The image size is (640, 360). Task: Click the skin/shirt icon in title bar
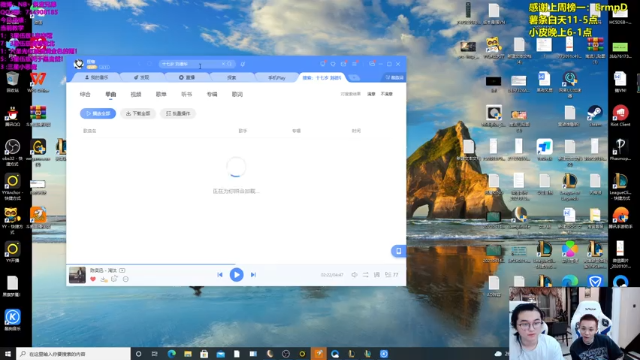coord(333,64)
